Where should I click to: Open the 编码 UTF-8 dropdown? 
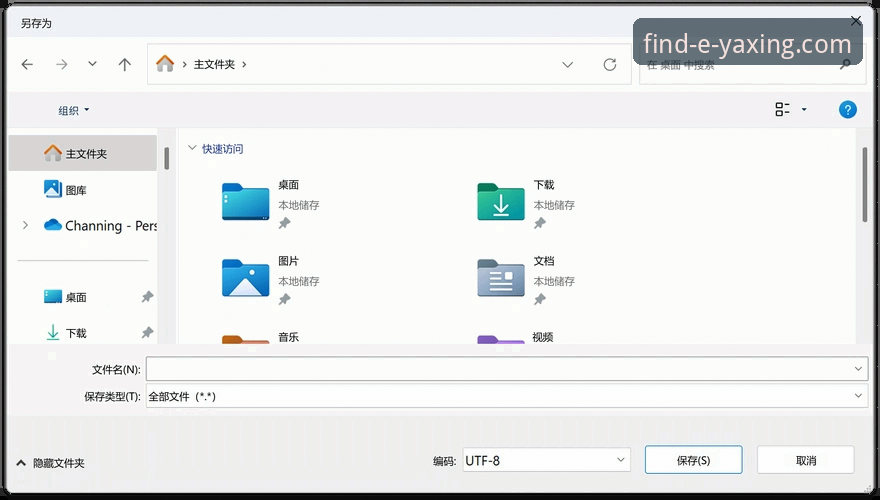[x=546, y=460]
